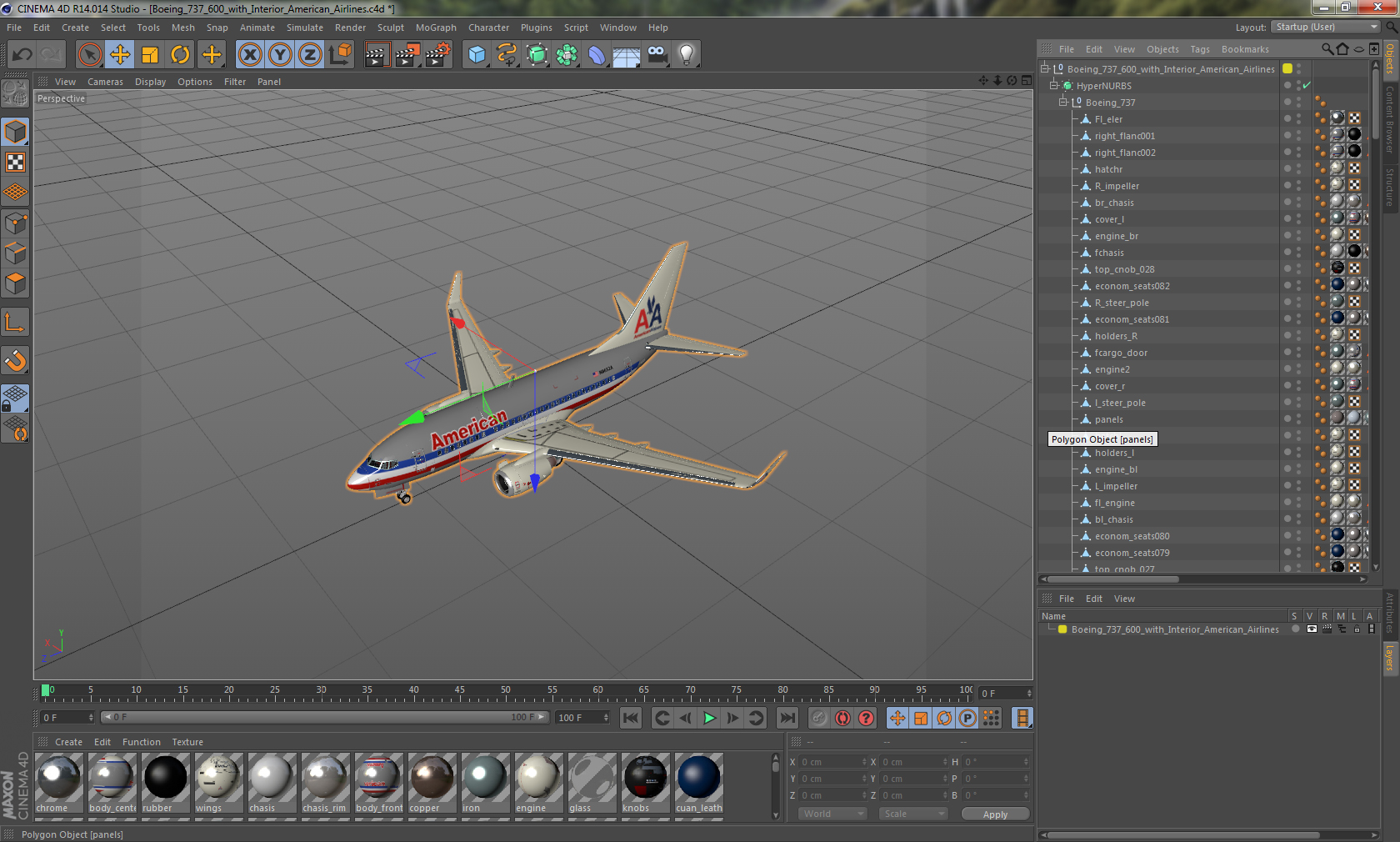Click the yellow layer color swatch
This screenshot has width=1400, height=842.
tap(1062, 629)
